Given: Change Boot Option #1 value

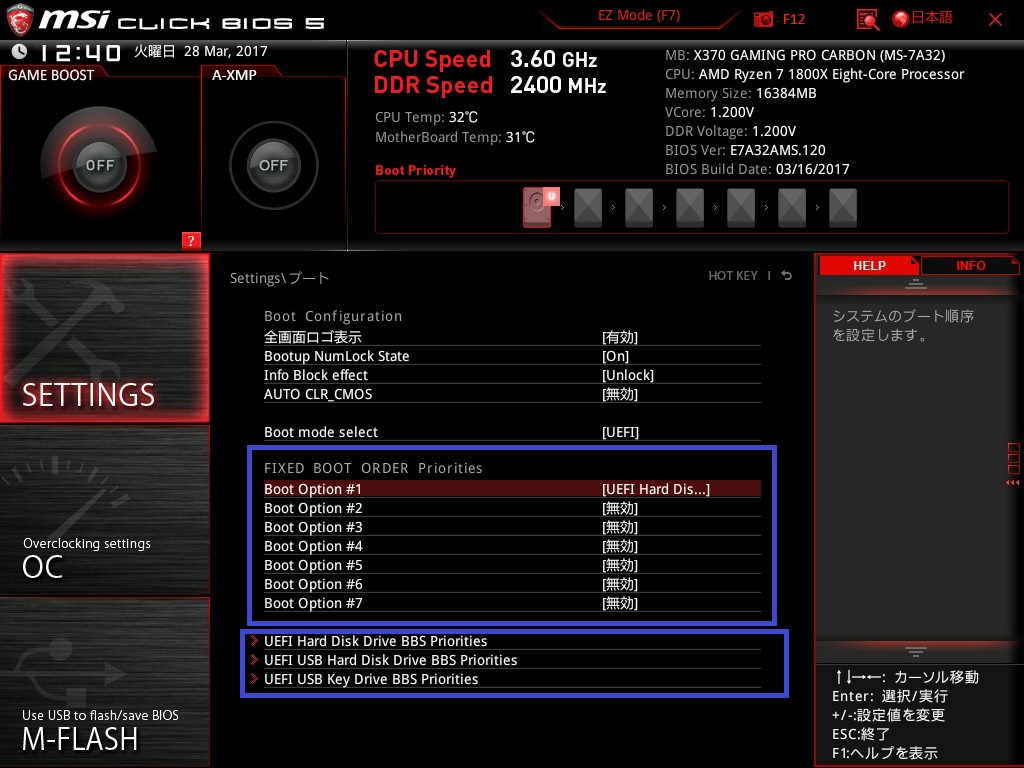Looking at the screenshot, I should click(656, 489).
